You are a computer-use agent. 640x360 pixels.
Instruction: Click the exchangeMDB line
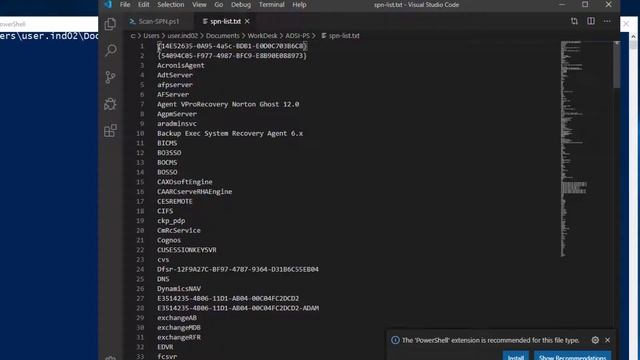coord(179,328)
